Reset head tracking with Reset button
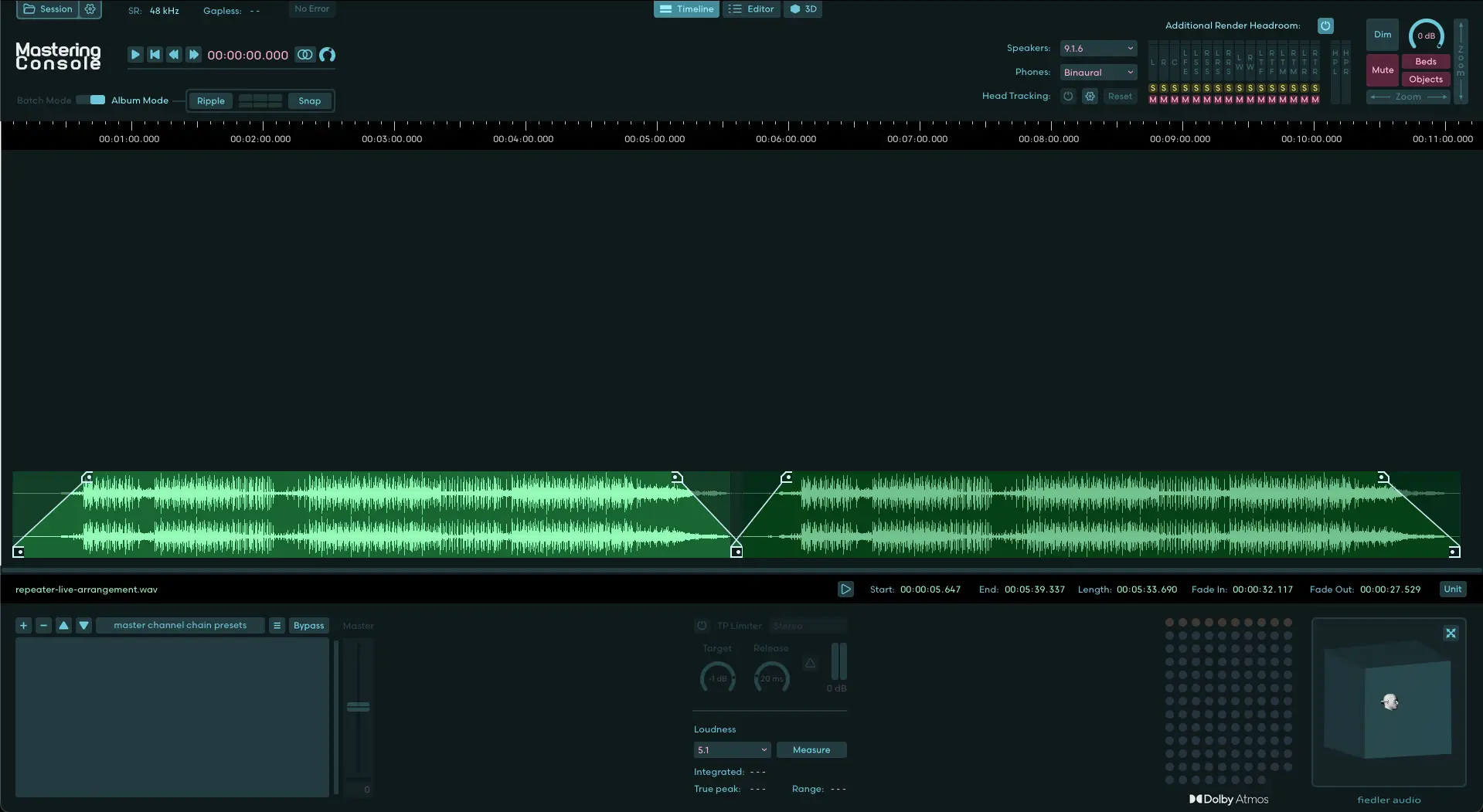1483x812 pixels. pyautogui.click(x=1120, y=96)
